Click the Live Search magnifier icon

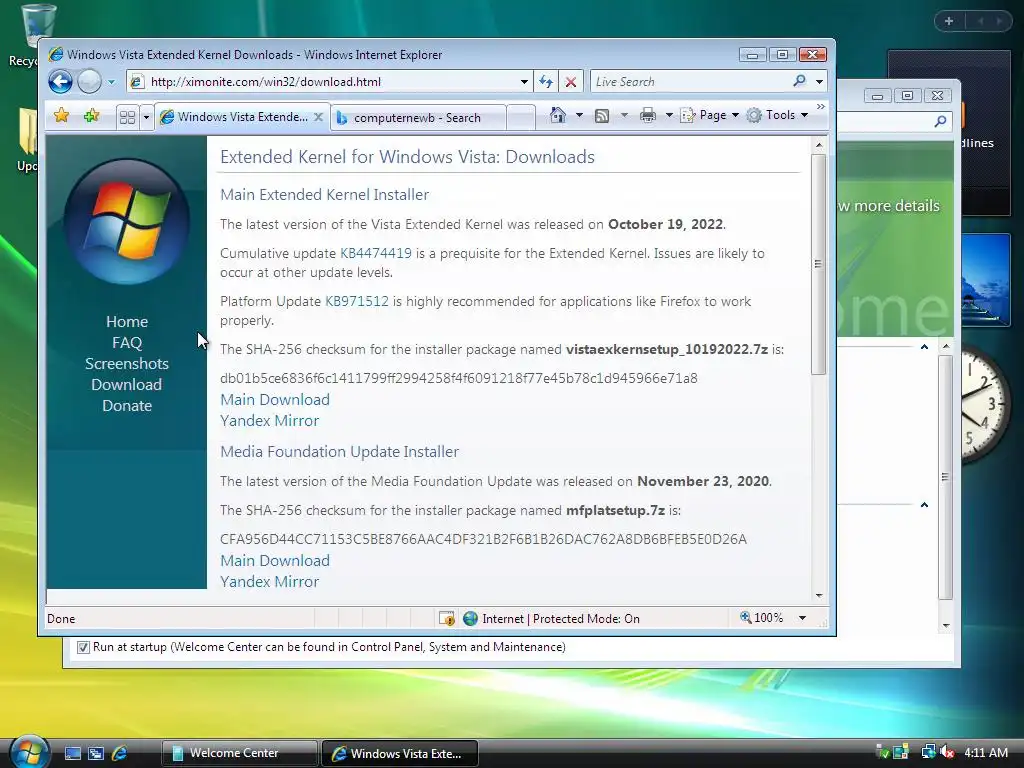799,81
